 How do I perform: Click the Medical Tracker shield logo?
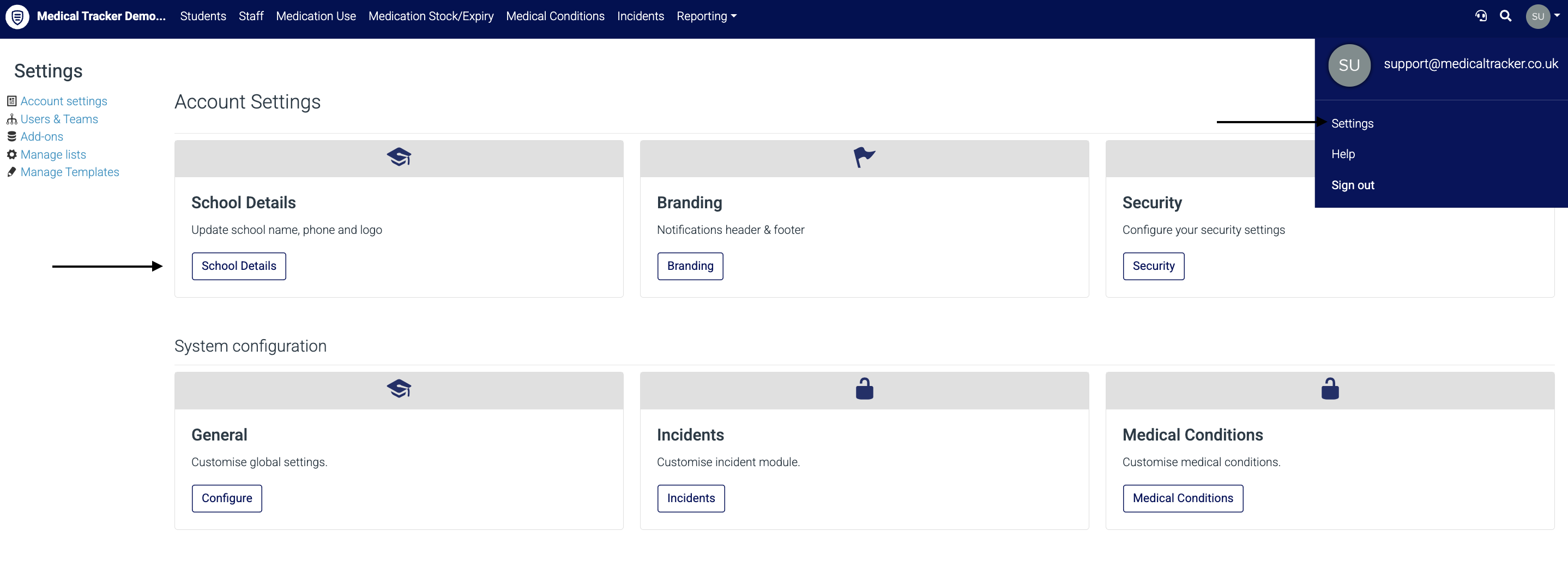point(17,16)
